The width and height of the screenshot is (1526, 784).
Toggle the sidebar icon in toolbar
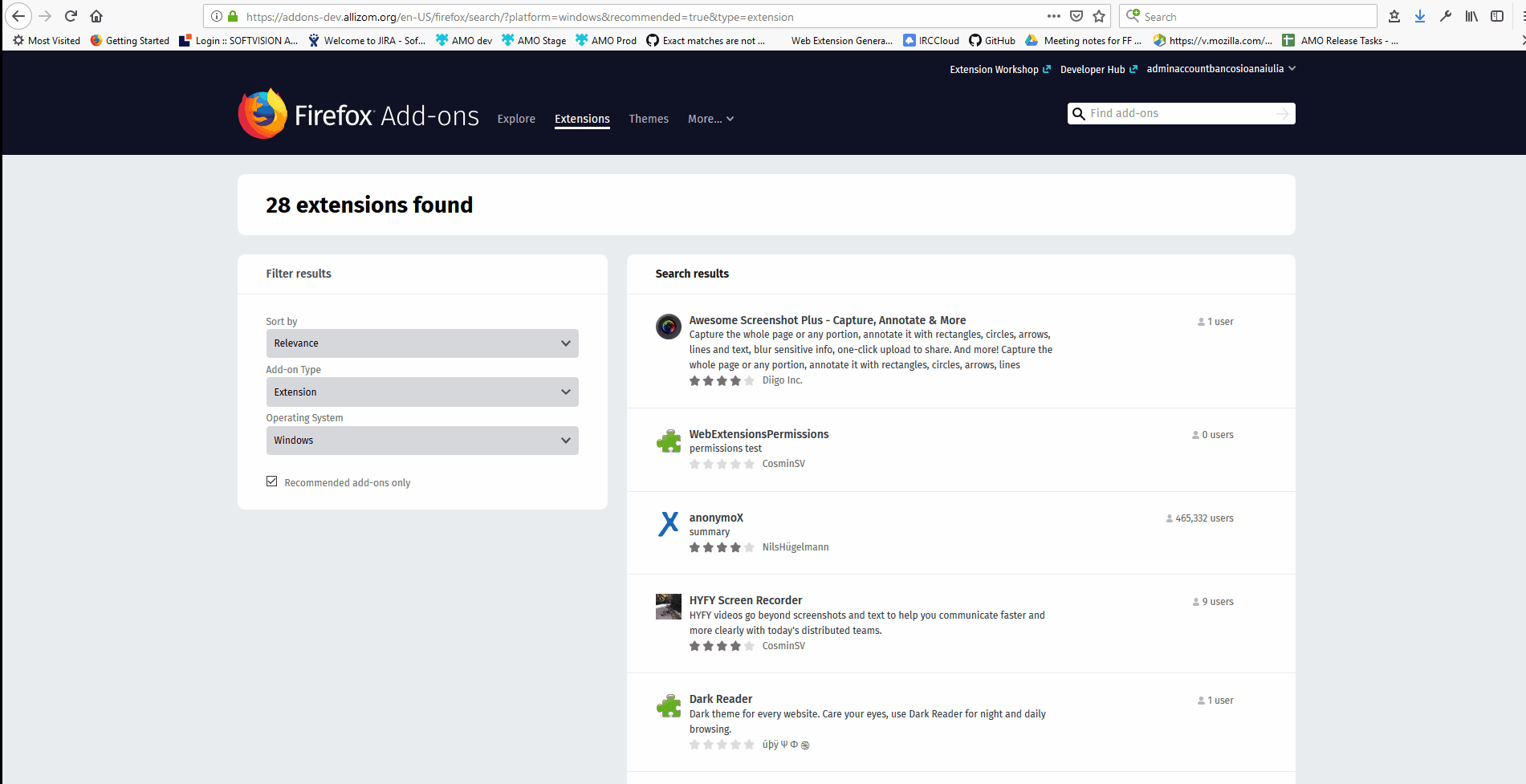[1497, 16]
